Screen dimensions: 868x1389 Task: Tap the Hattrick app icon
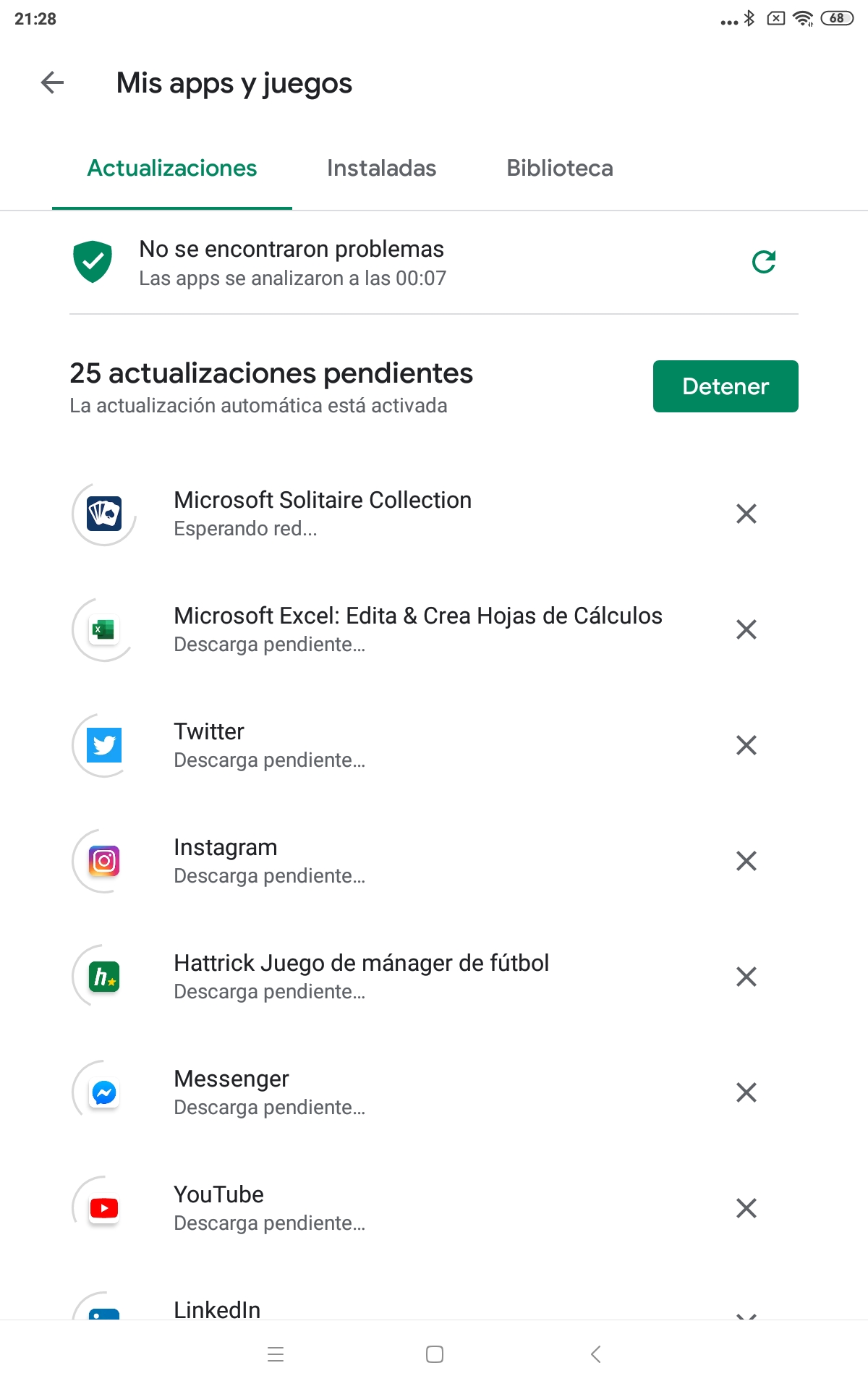[x=104, y=977]
